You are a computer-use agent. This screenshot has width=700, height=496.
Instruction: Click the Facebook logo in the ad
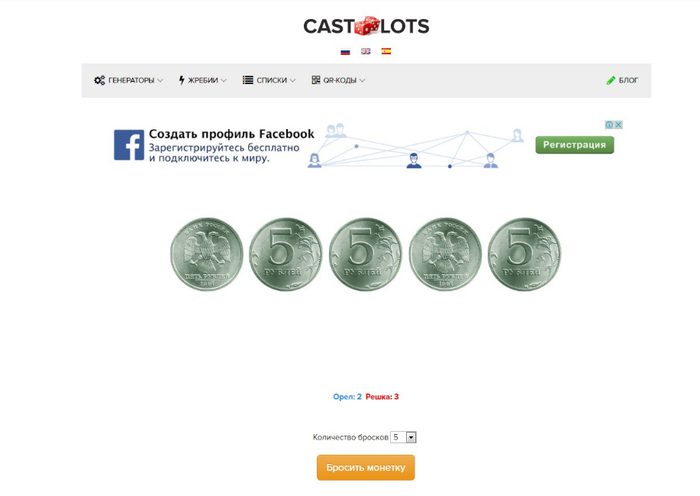(129, 145)
